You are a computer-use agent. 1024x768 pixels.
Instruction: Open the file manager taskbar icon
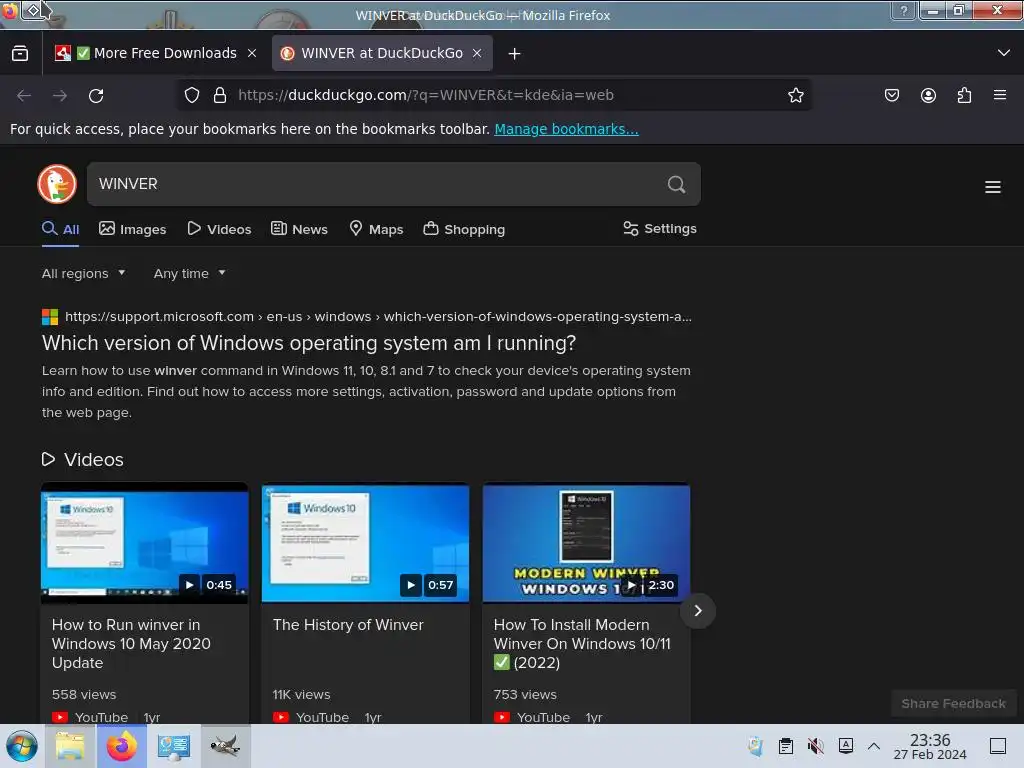(x=70, y=746)
